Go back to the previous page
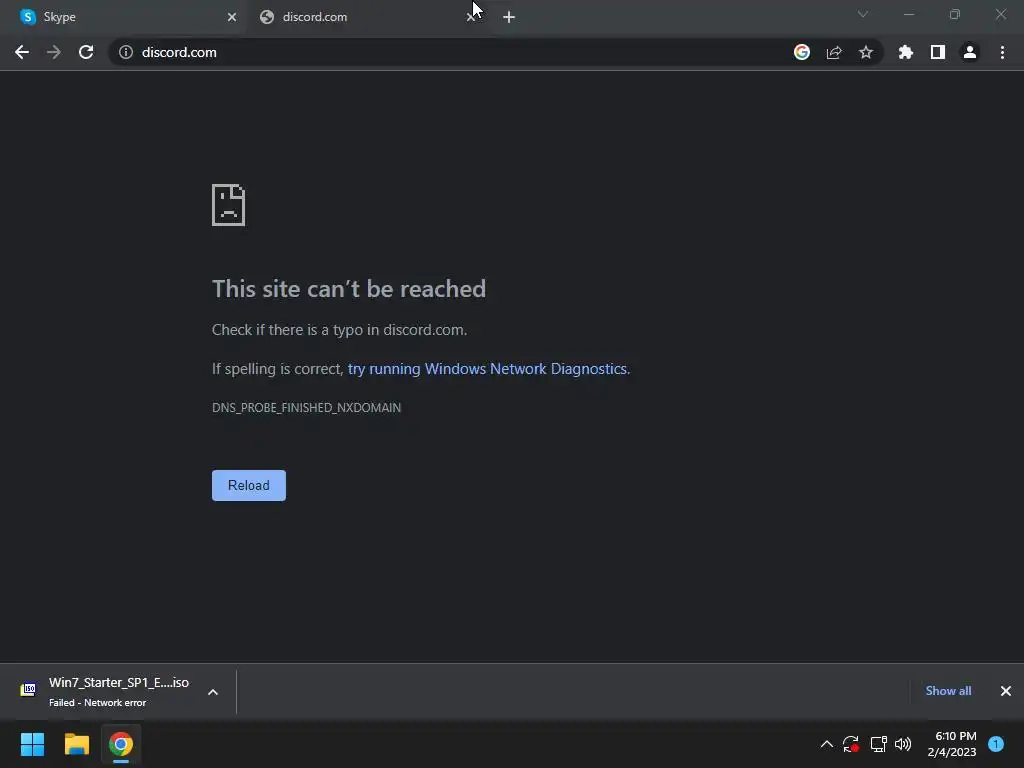 pos(22,52)
